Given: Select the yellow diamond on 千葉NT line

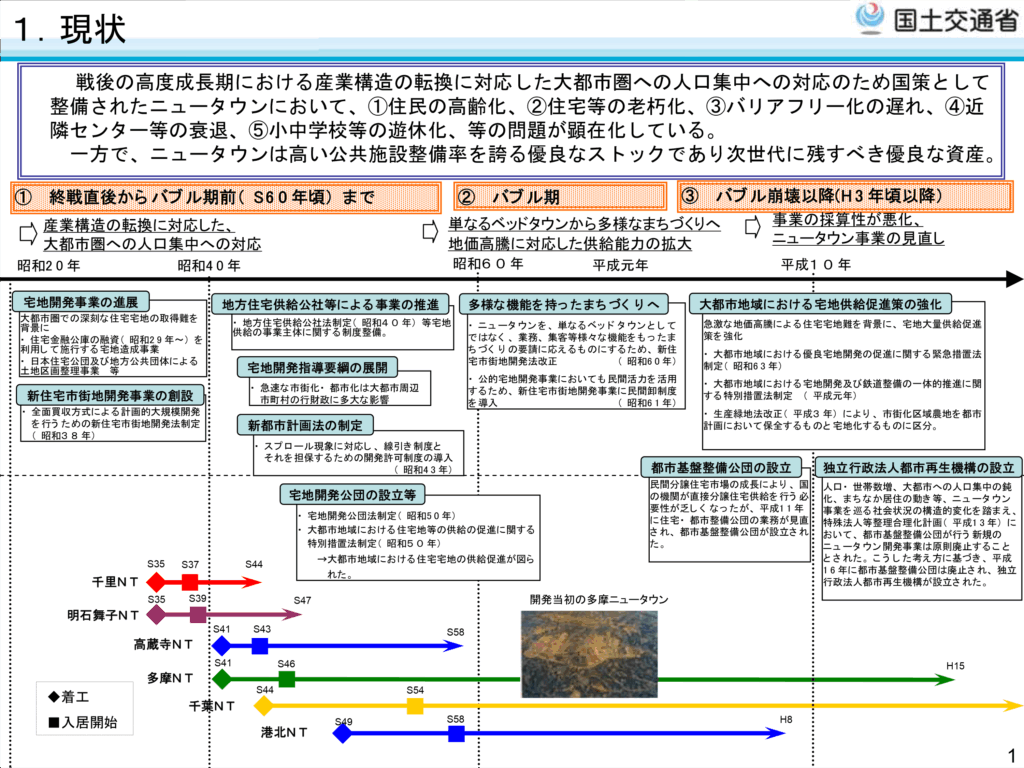Looking at the screenshot, I should click(265, 706).
